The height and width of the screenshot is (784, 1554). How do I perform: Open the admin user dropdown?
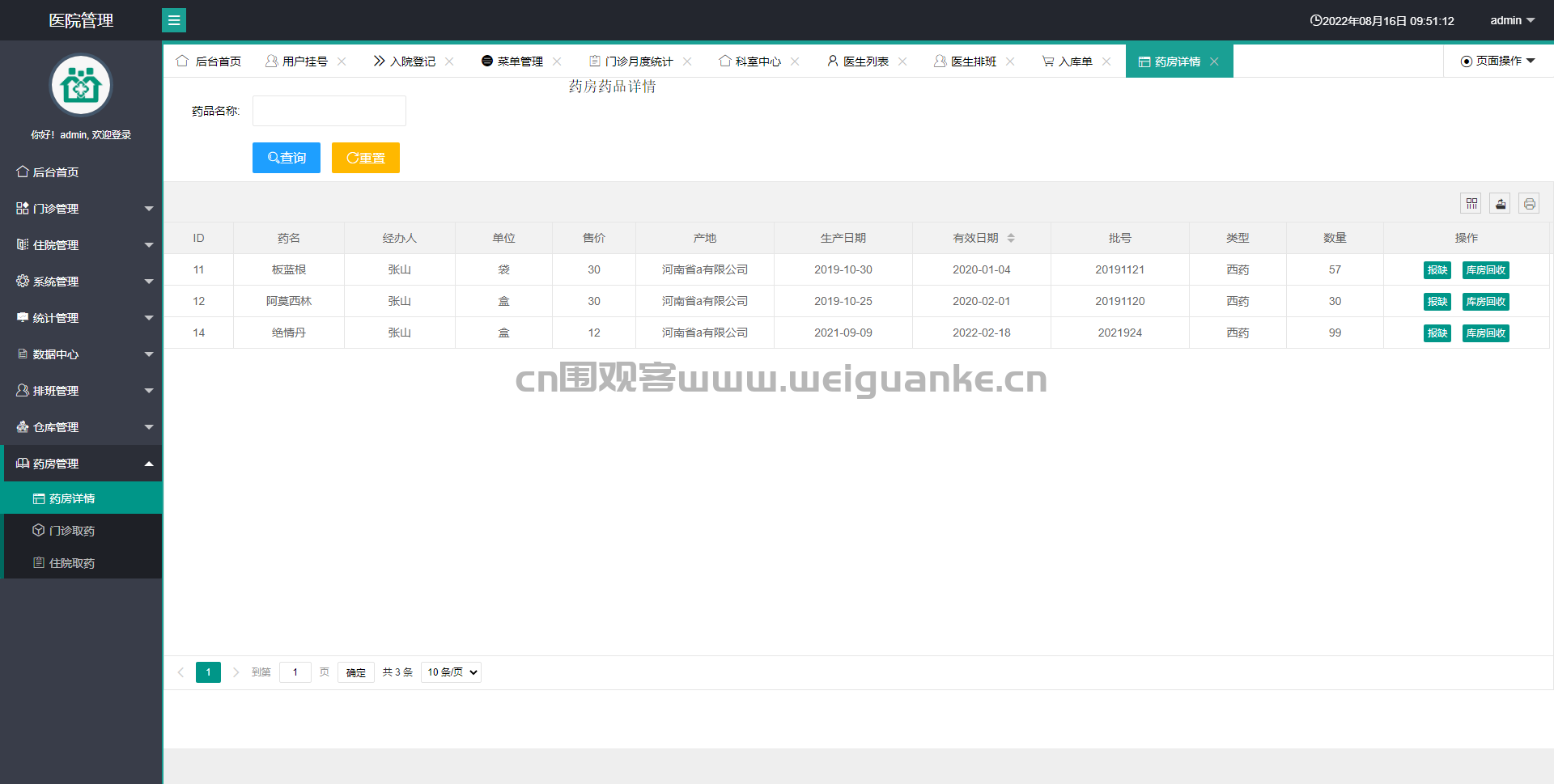coord(1512,20)
